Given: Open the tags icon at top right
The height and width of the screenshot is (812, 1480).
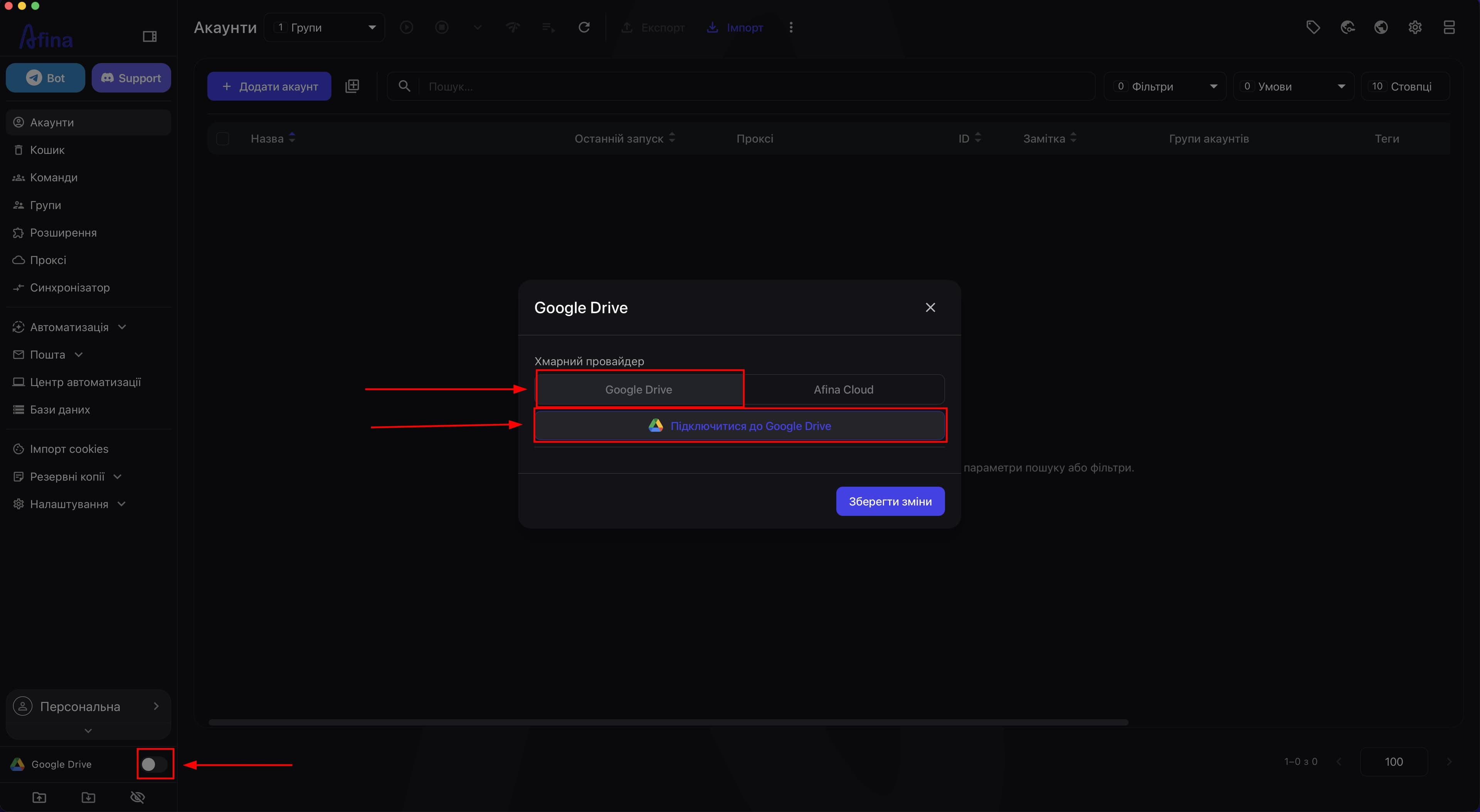Looking at the screenshot, I should (1313, 27).
